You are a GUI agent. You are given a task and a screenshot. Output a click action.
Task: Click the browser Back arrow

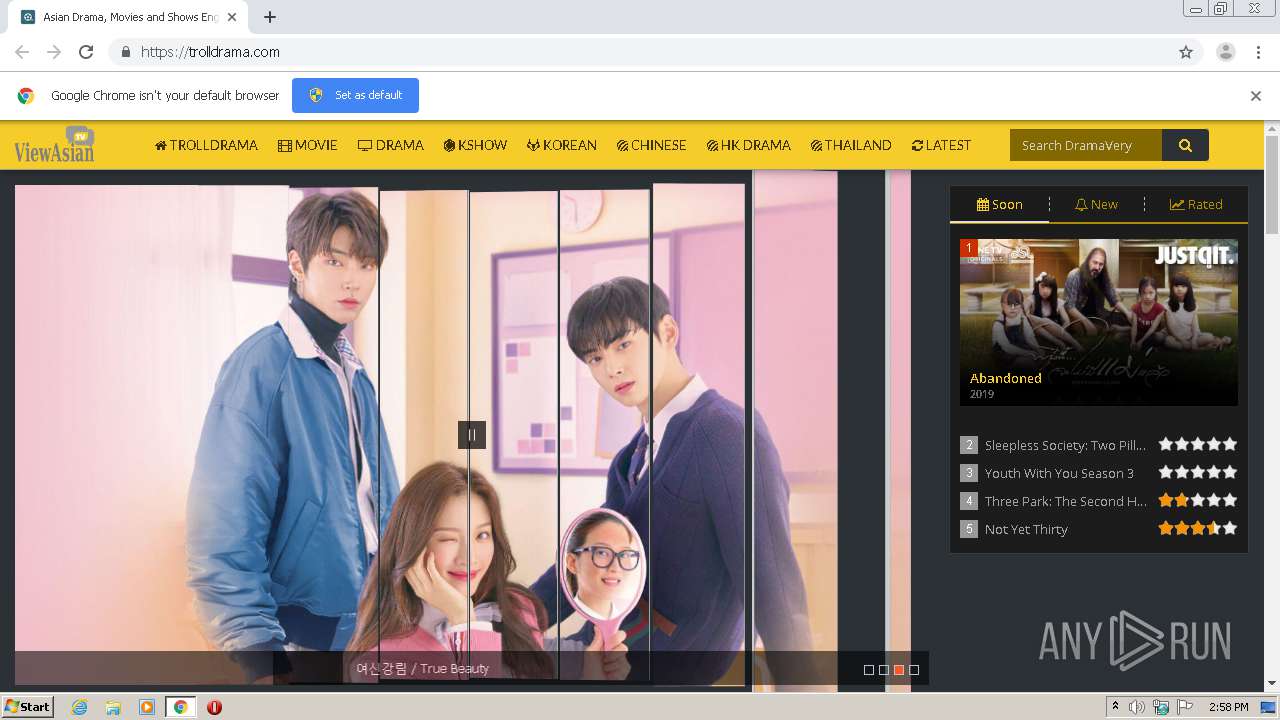(22, 52)
